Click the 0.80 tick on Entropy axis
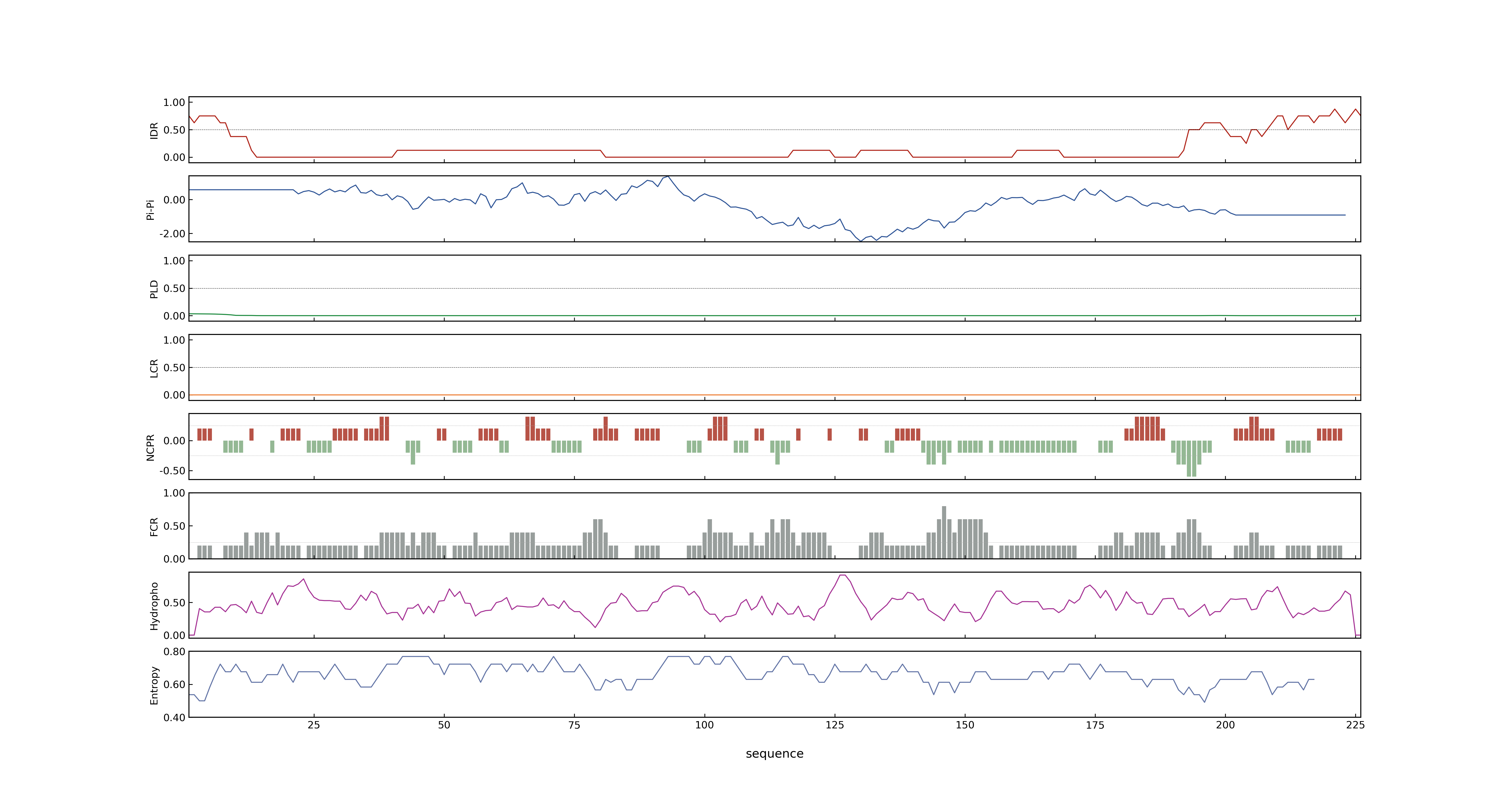 [174, 652]
